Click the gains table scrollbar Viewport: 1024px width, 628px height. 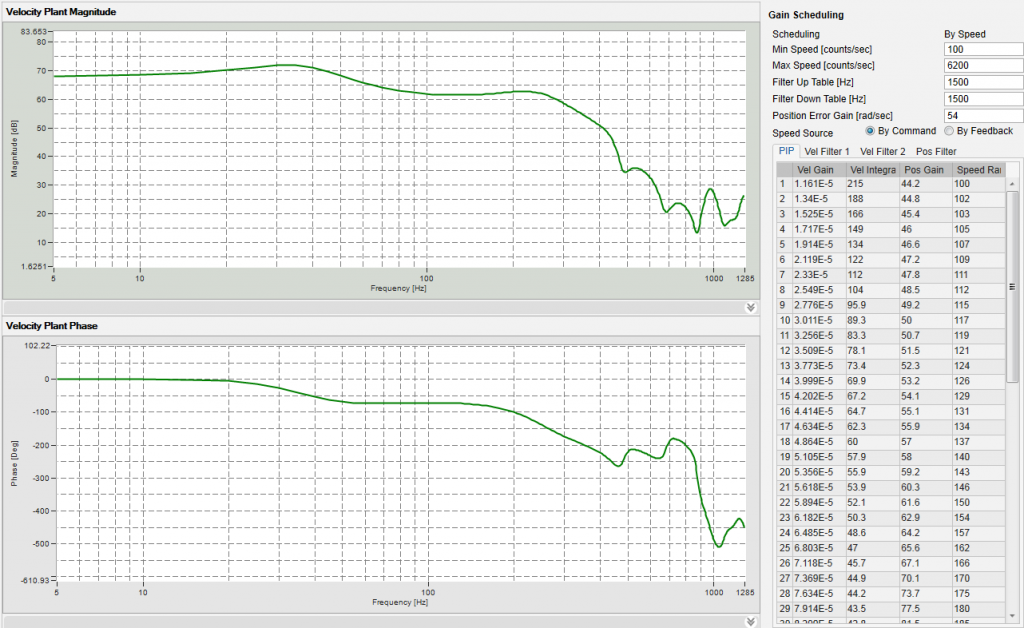1008,300
